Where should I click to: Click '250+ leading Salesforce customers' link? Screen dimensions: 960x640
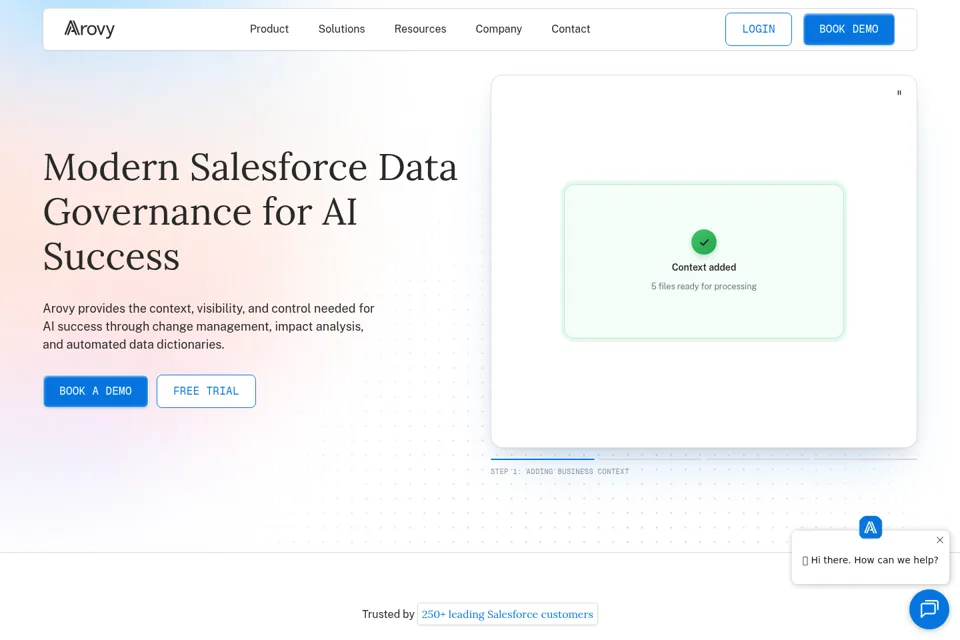click(x=507, y=614)
